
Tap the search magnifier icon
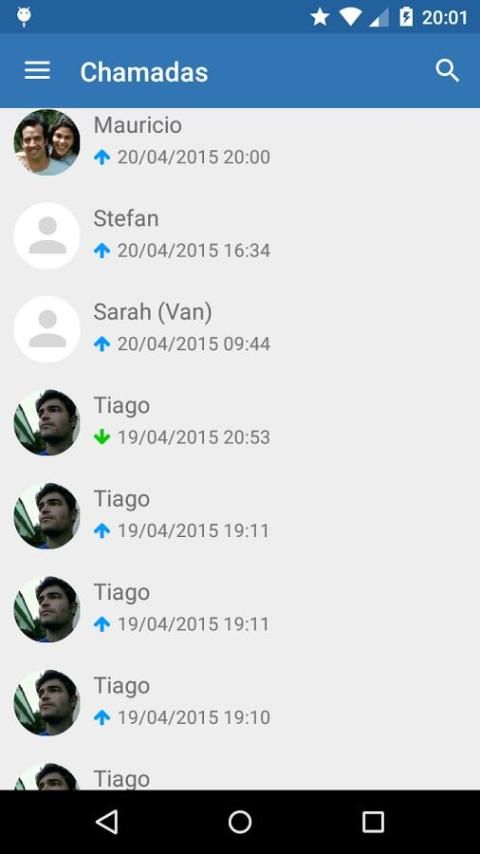447,71
